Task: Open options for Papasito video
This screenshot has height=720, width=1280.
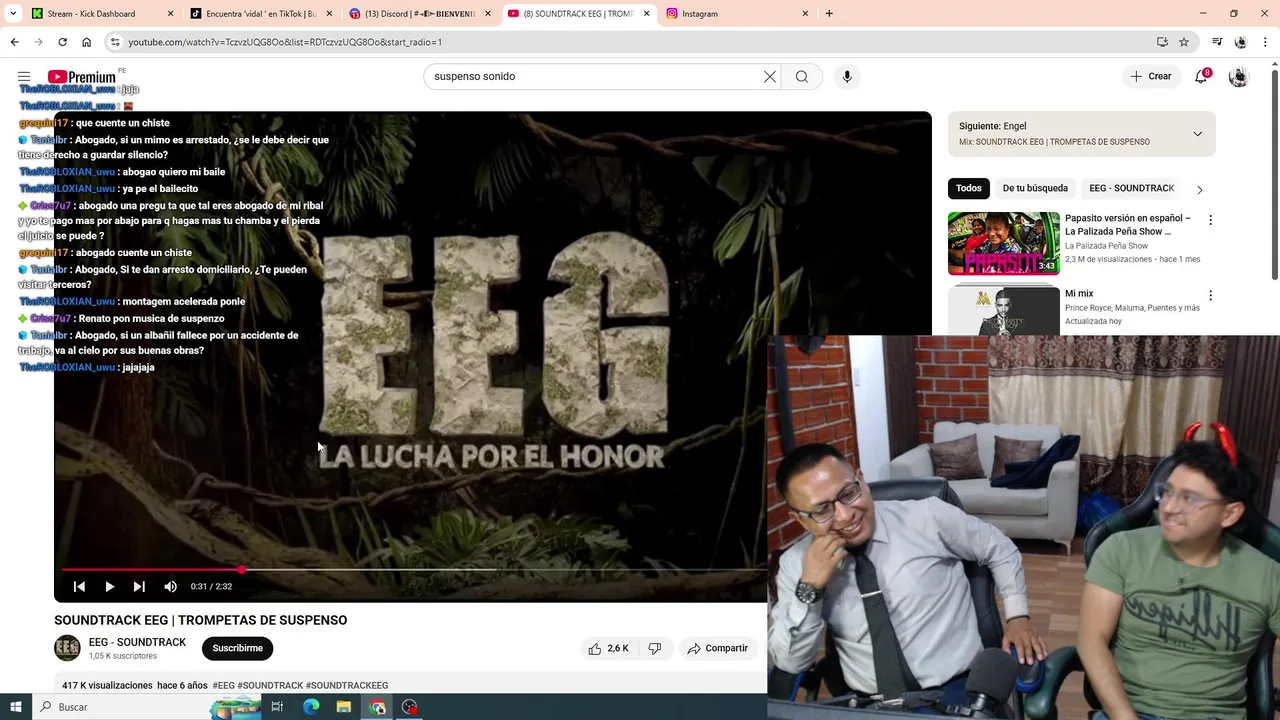Action: [x=1210, y=220]
